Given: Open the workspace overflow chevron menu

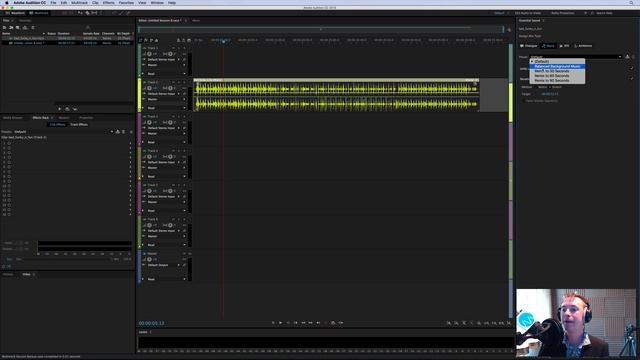Looking at the screenshot, I should [x=585, y=13].
